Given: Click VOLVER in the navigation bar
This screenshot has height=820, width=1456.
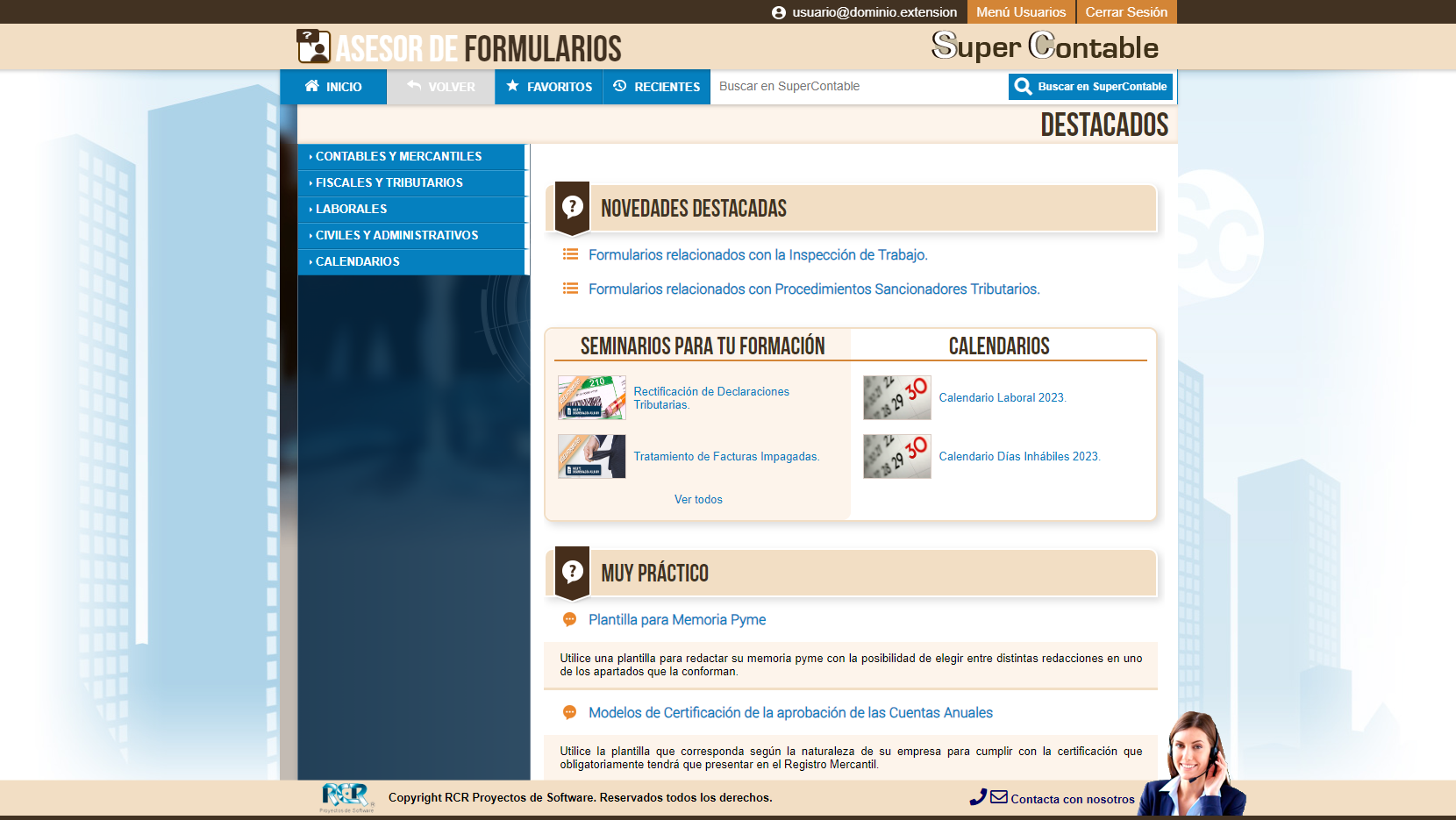Looking at the screenshot, I should (441, 87).
